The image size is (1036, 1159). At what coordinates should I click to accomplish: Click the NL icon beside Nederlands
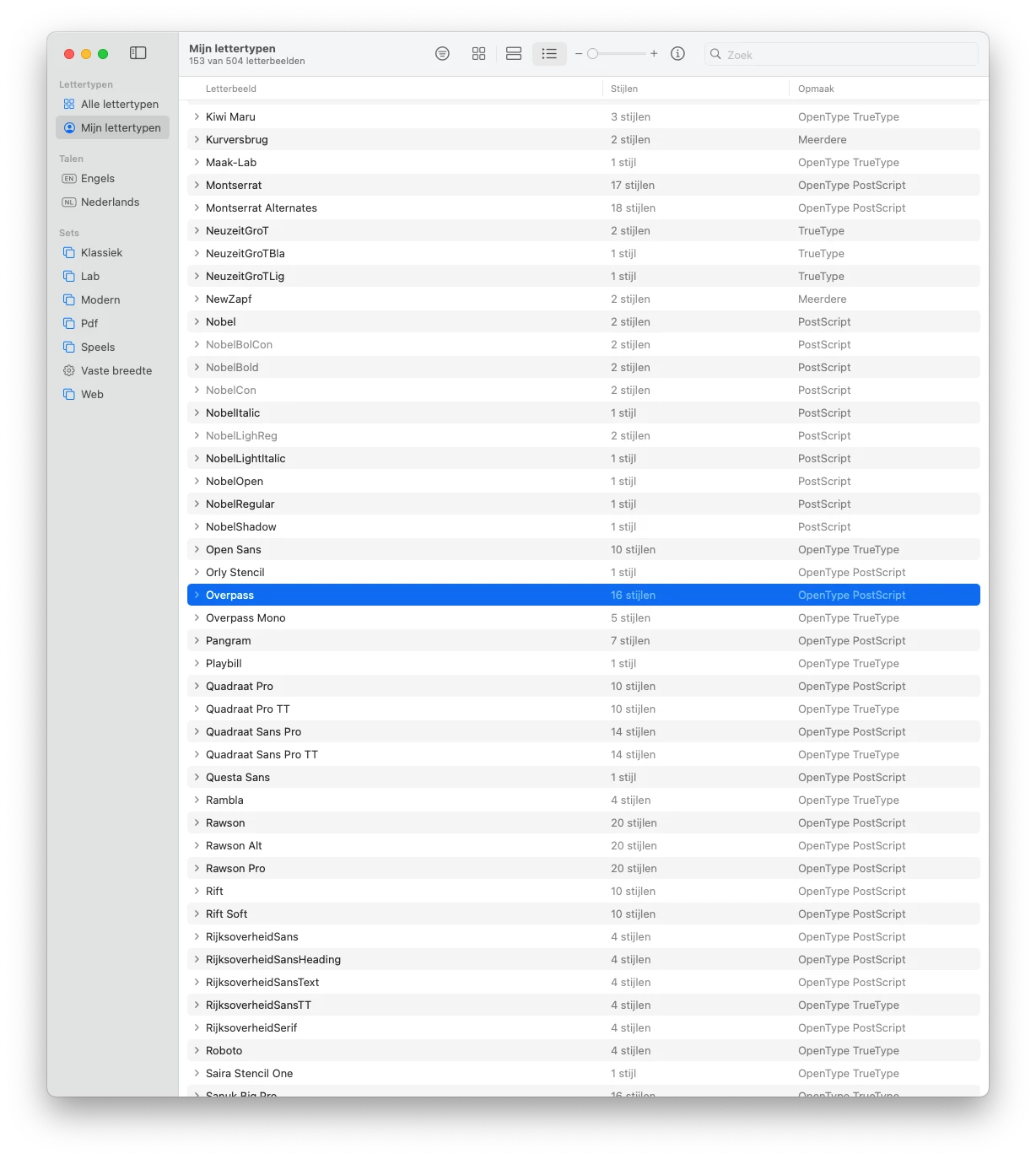tap(69, 202)
